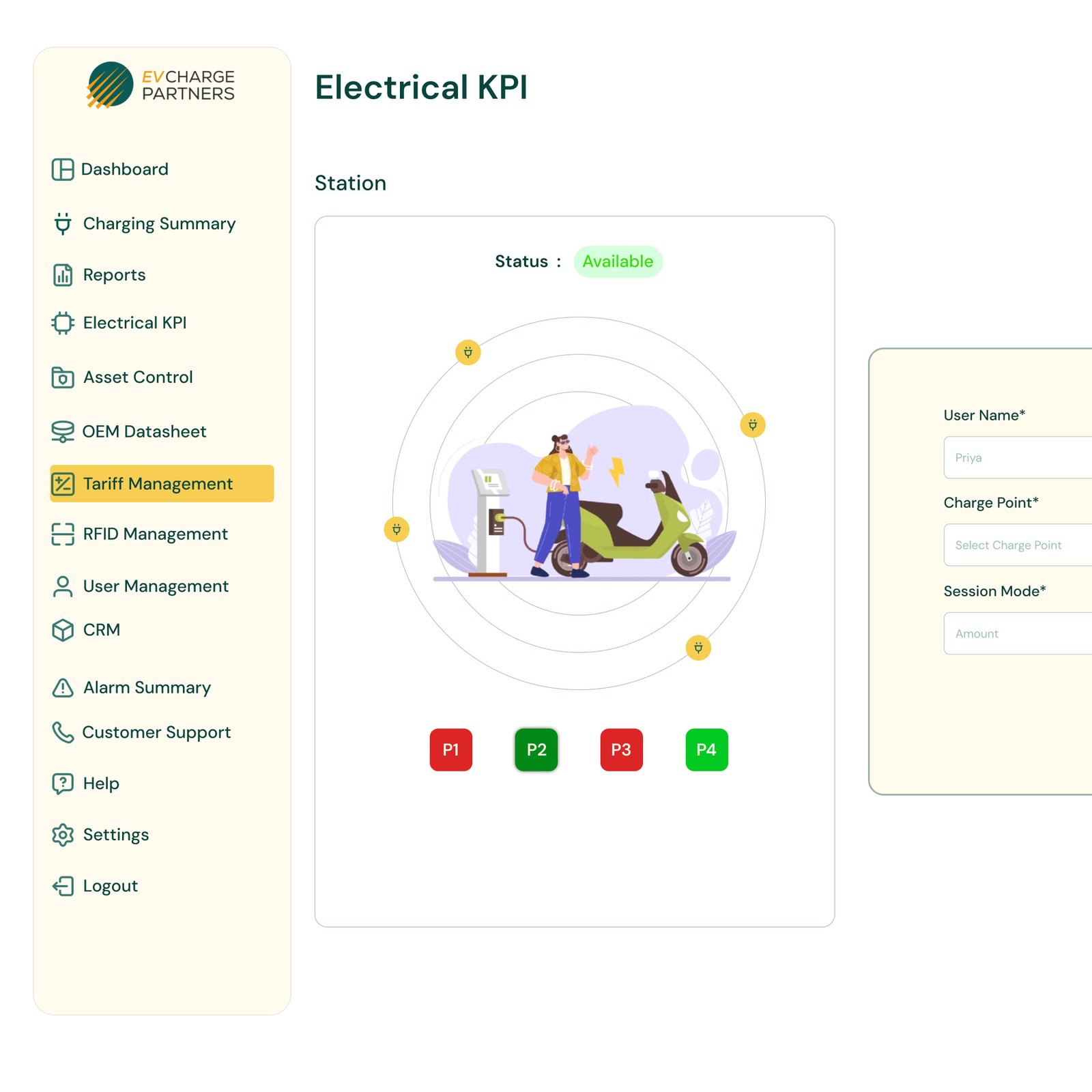Click the Settings gear icon
Screen dimensions: 1092x1092
[x=63, y=835]
